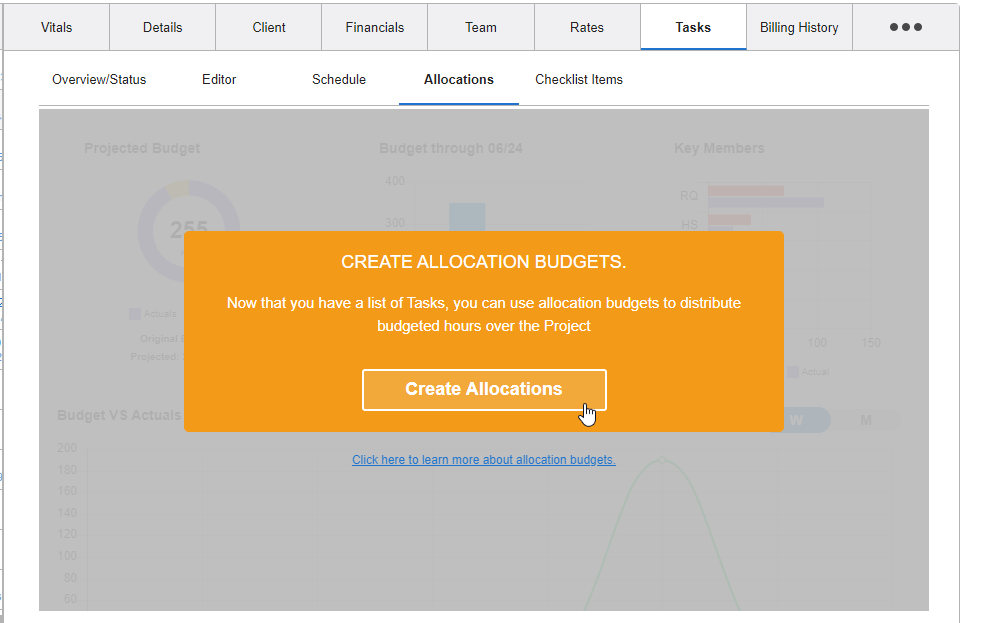Select the Client tab
Screen dimensions: 981x623
point(267,27)
